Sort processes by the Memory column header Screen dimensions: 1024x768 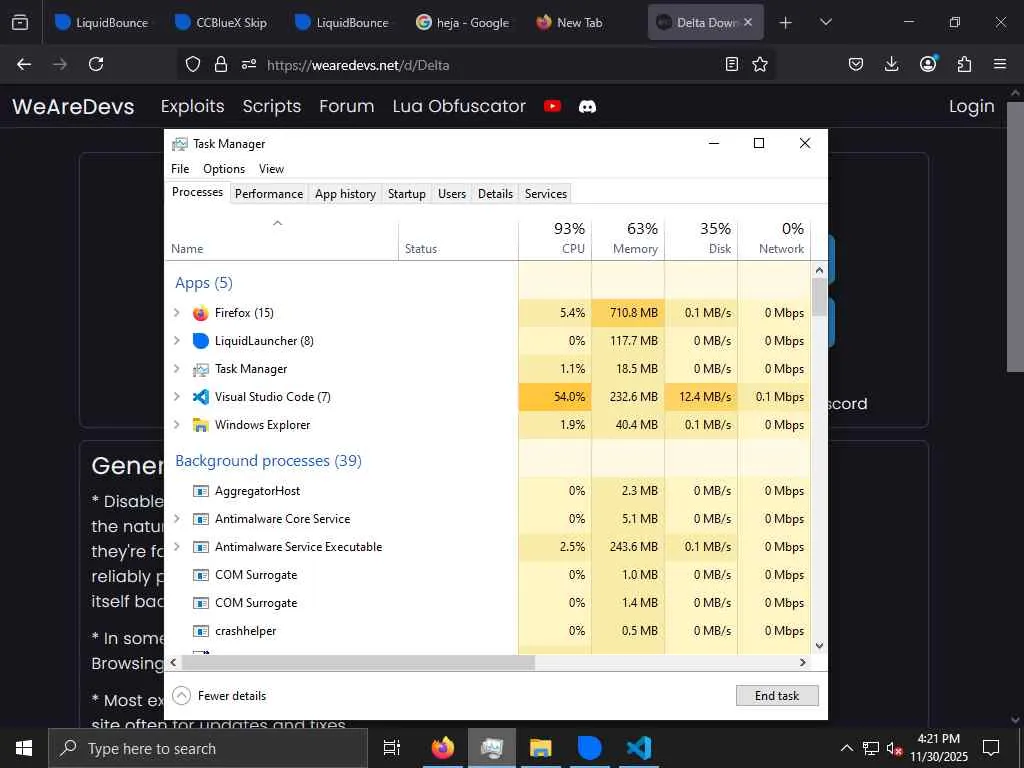628,238
